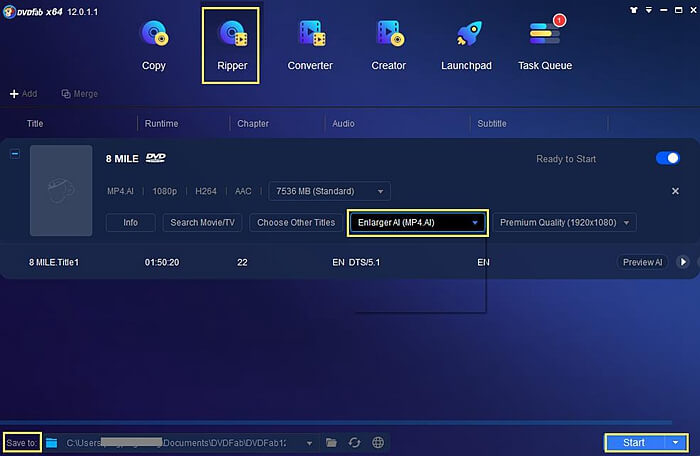Click the EN subtitle entry
The height and width of the screenshot is (456, 700).
(x=483, y=262)
